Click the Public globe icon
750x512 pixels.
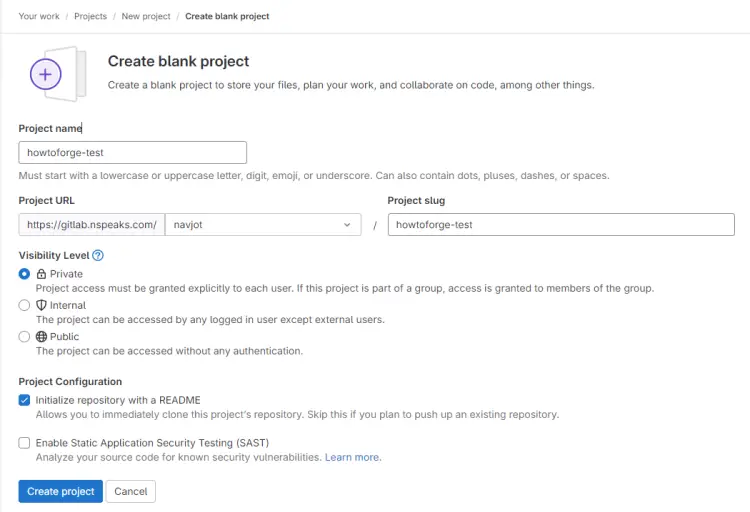pos(41,337)
